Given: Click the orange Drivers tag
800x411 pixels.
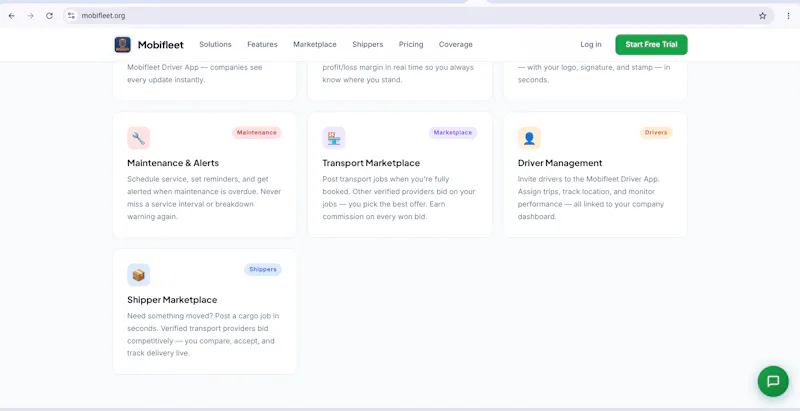Looking at the screenshot, I should pos(656,133).
